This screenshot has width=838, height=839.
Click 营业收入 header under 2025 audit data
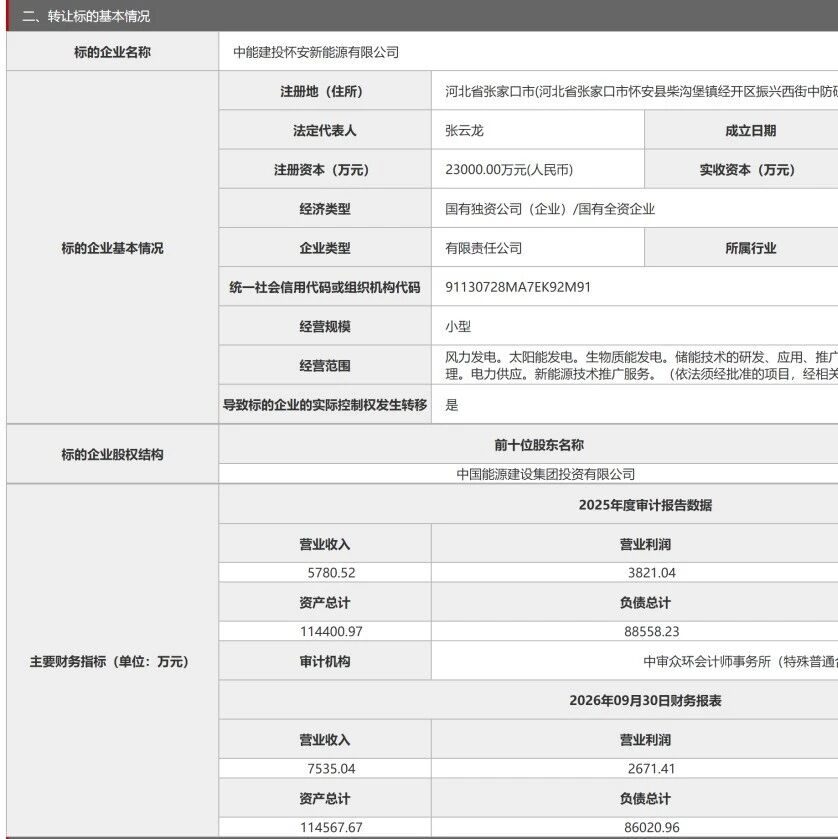[325, 544]
